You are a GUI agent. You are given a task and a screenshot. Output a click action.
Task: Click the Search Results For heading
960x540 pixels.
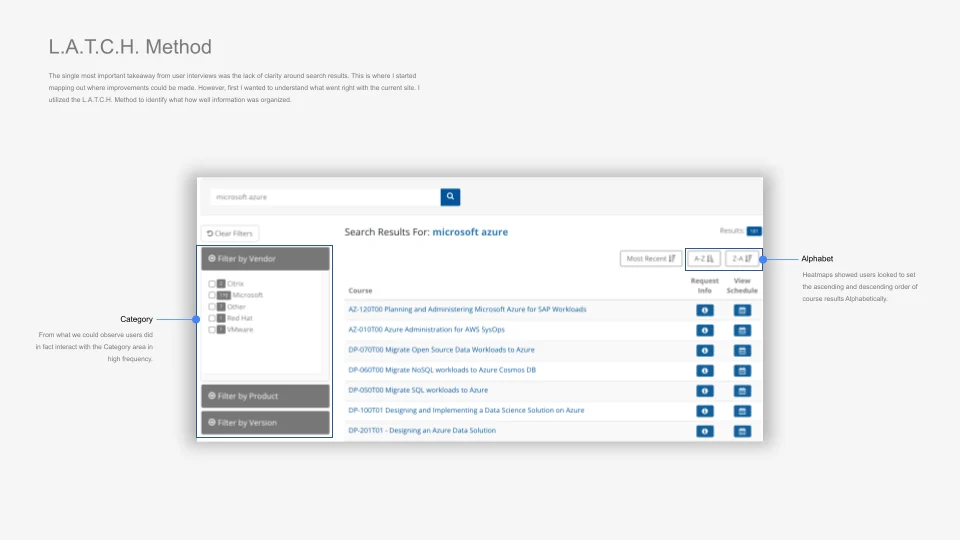(426, 232)
